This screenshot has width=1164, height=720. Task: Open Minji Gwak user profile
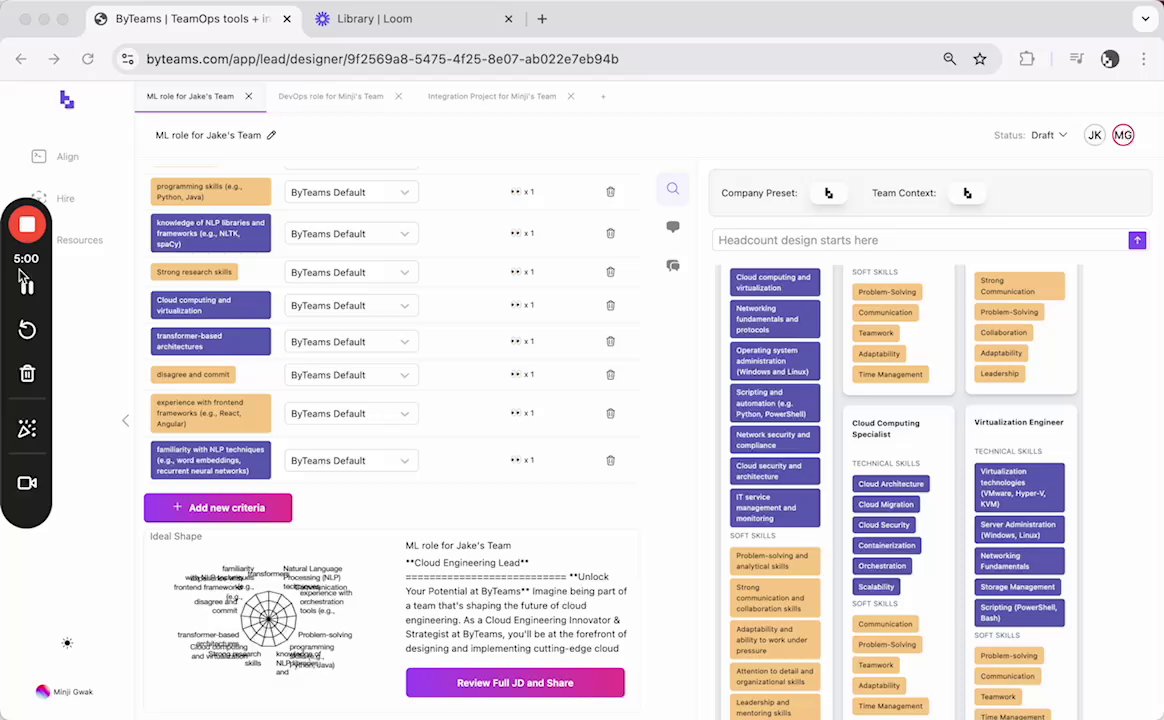coord(65,691)
